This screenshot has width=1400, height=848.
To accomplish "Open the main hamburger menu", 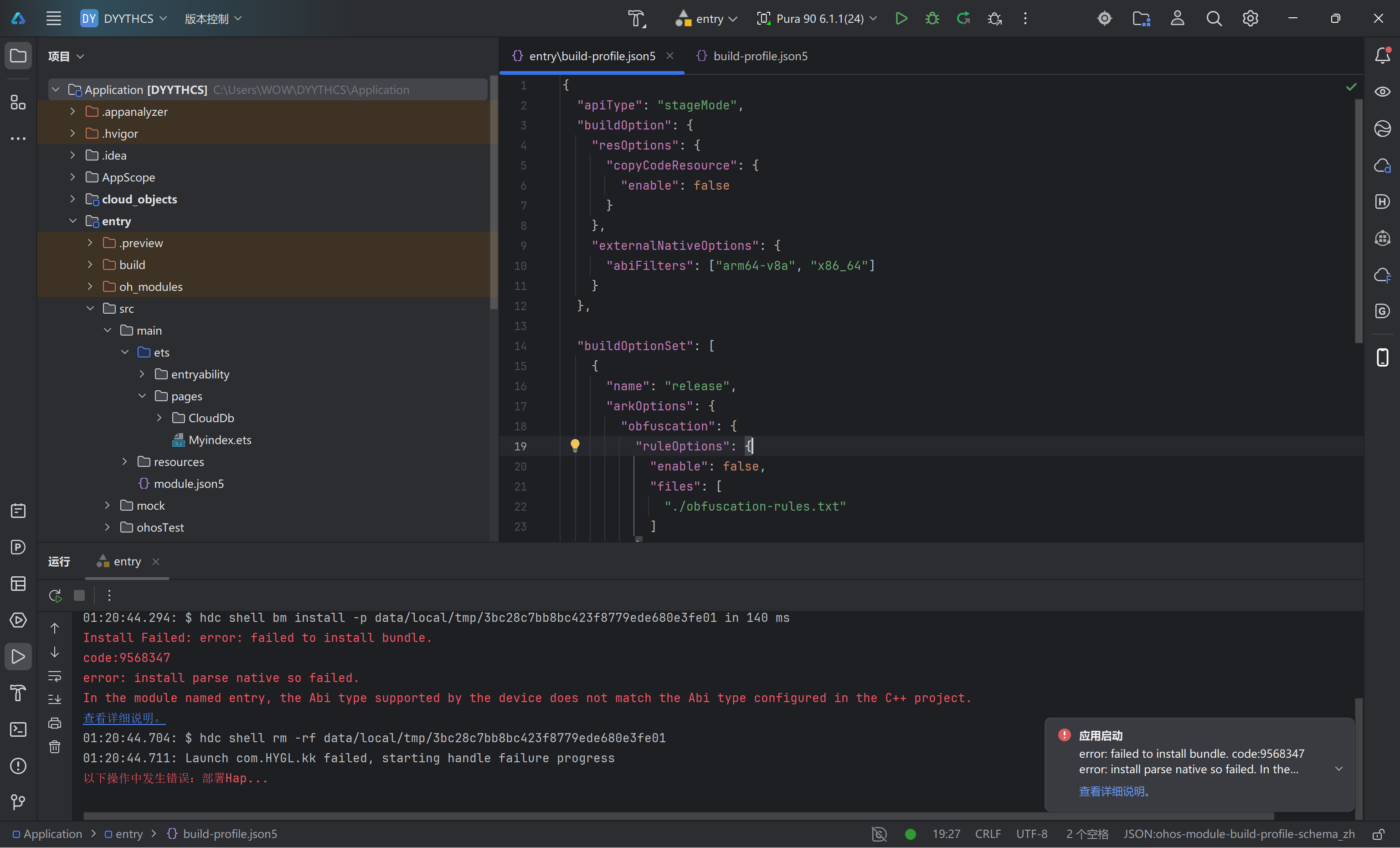I will click(x=53, y=18).
